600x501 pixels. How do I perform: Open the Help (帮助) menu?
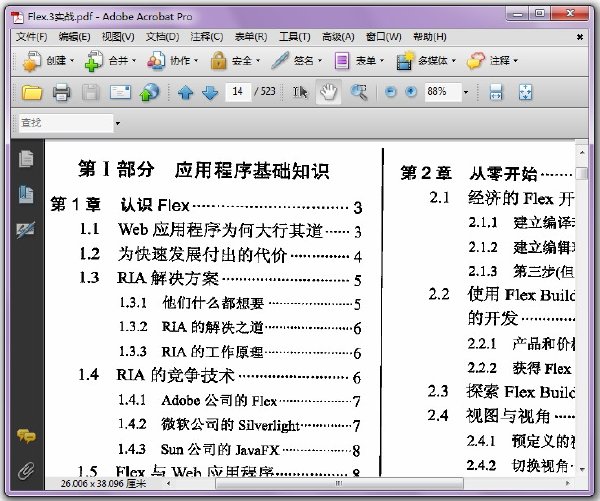[x=429, y=37]
